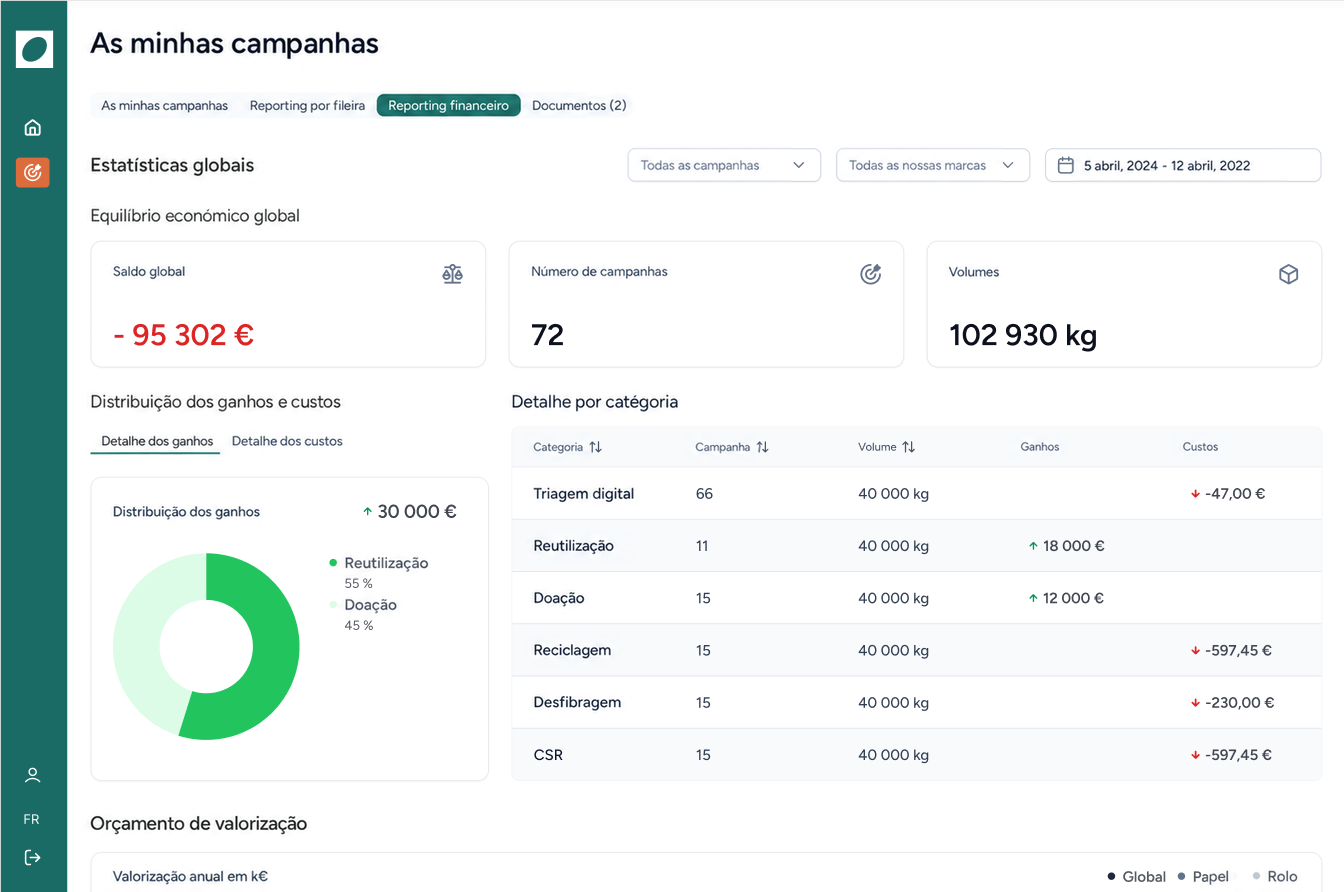Viewport: 1344px width, 892px height.
Task: Sort table by Volume arrows icon
Action: tap(908, 447)
